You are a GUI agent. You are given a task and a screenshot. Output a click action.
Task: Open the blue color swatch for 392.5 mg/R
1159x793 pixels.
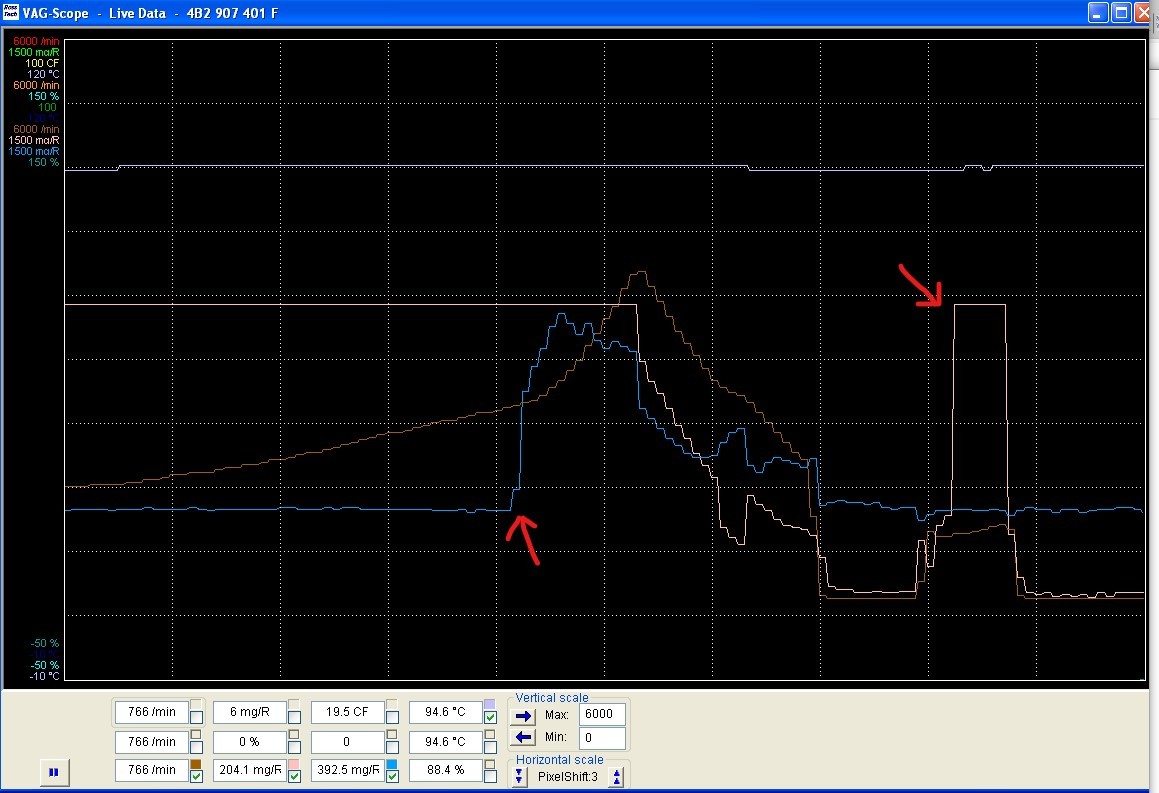(392, 764)
